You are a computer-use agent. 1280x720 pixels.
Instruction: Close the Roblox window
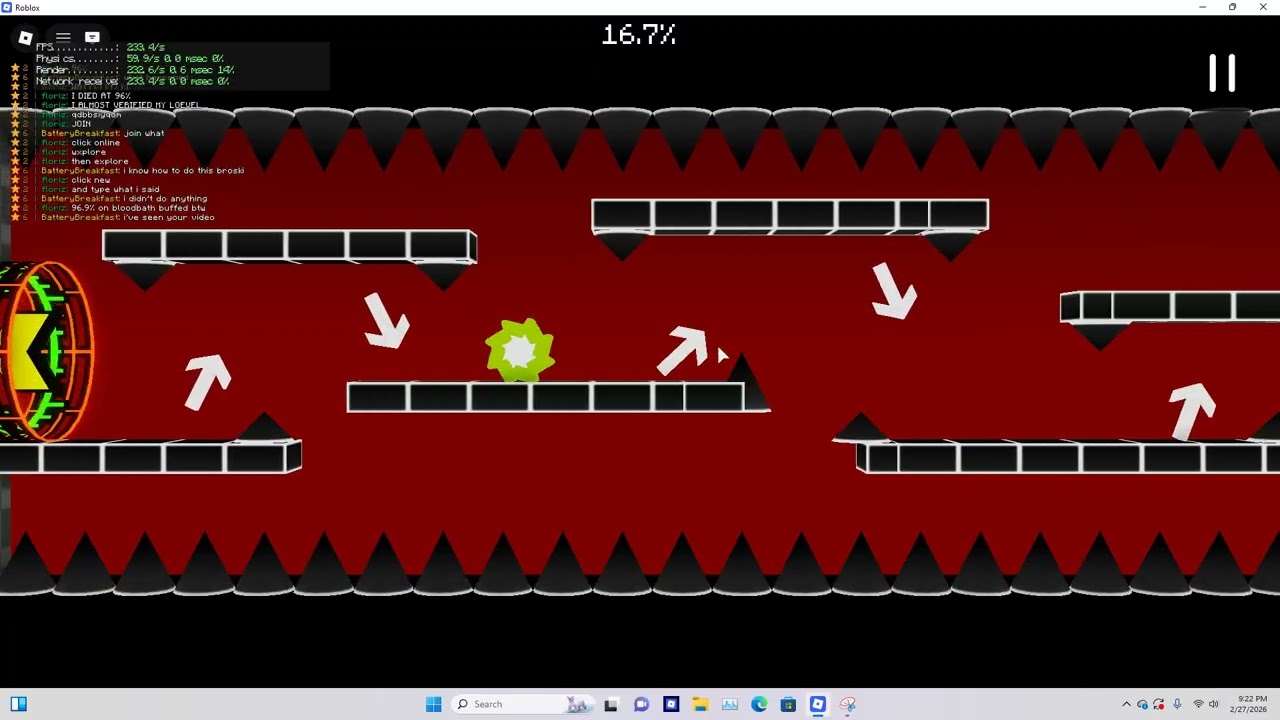point(1263,7)
